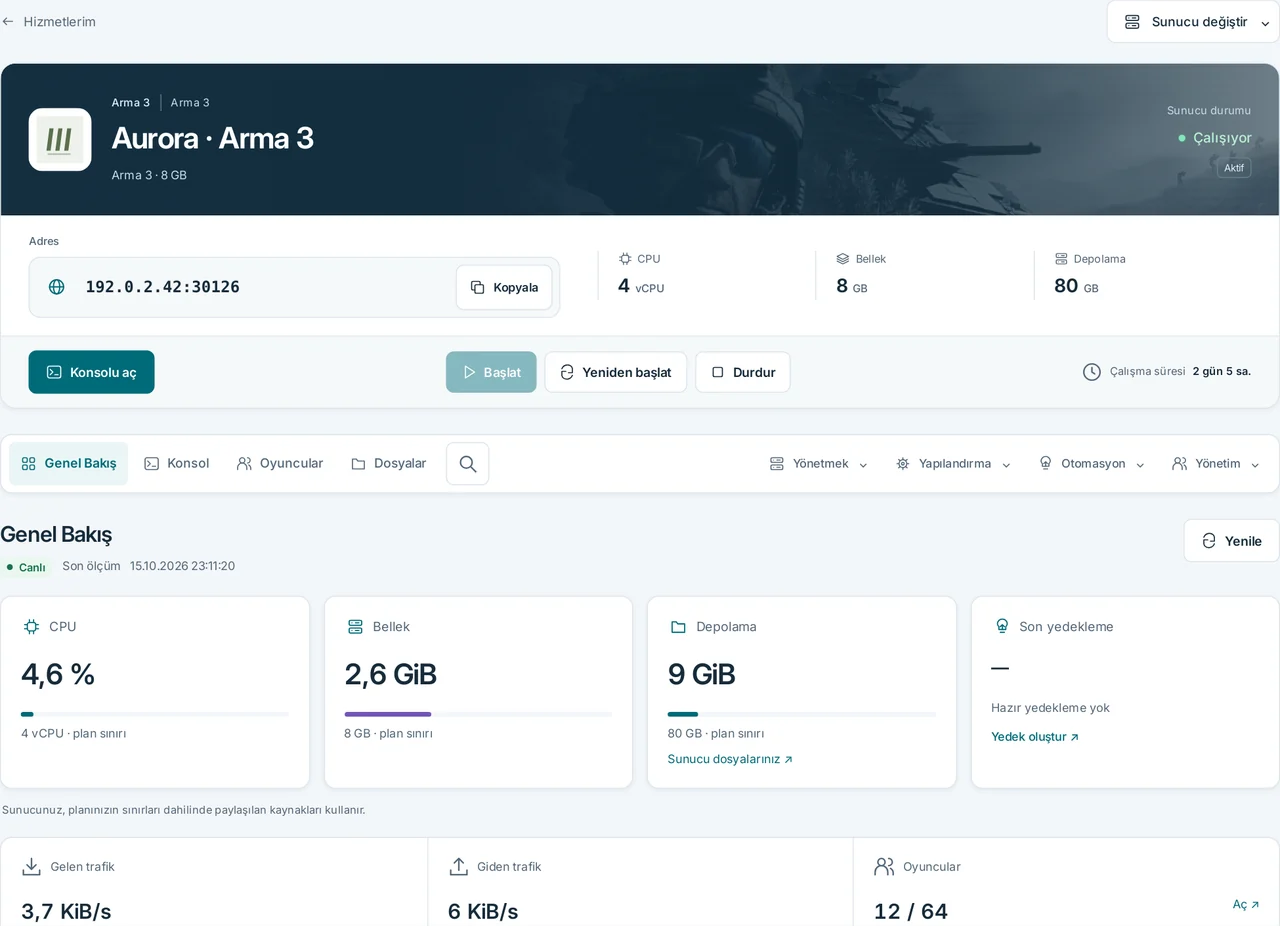Switch to the Genel Bakış tab
1280x926 pixels.
tap(69, 464)
